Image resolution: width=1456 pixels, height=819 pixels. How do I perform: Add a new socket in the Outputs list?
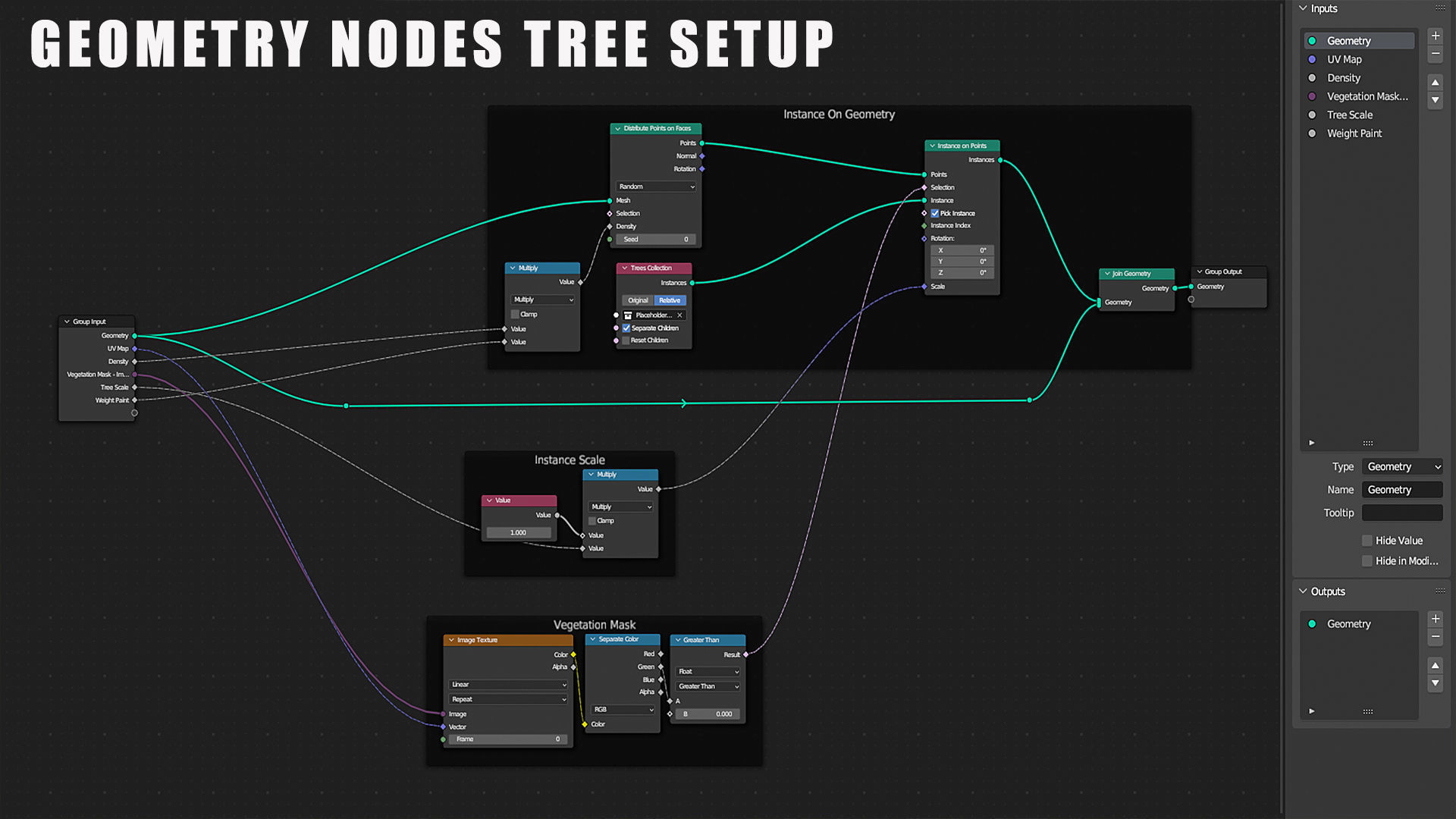[x=1435, y=619]
